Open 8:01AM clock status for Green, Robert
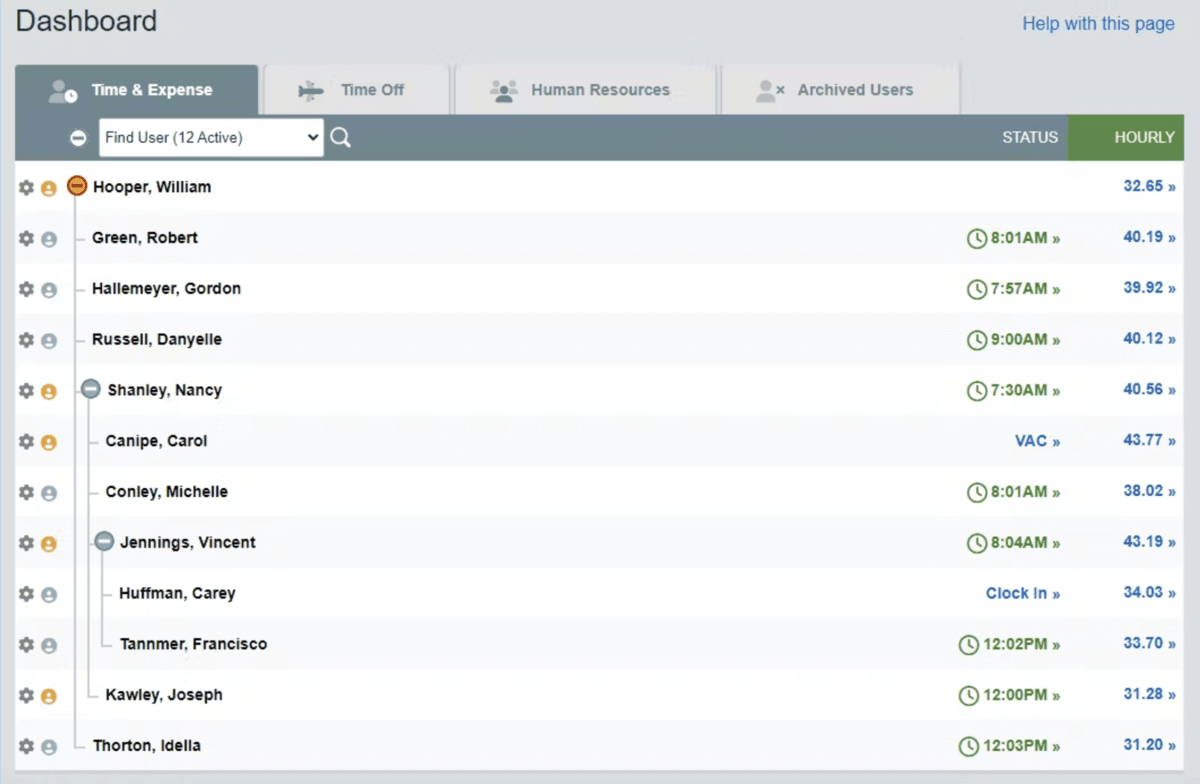 (1014, 238)
